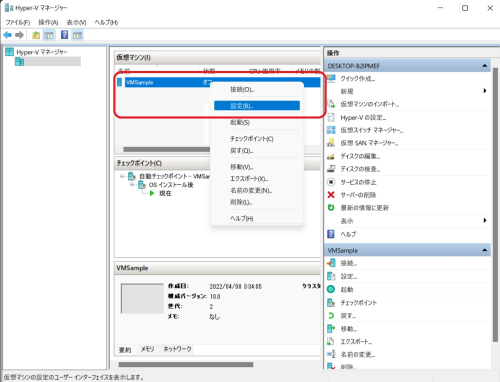
Task: Choose ヘルプ(H) in the context menu
Action: [257, 219]
